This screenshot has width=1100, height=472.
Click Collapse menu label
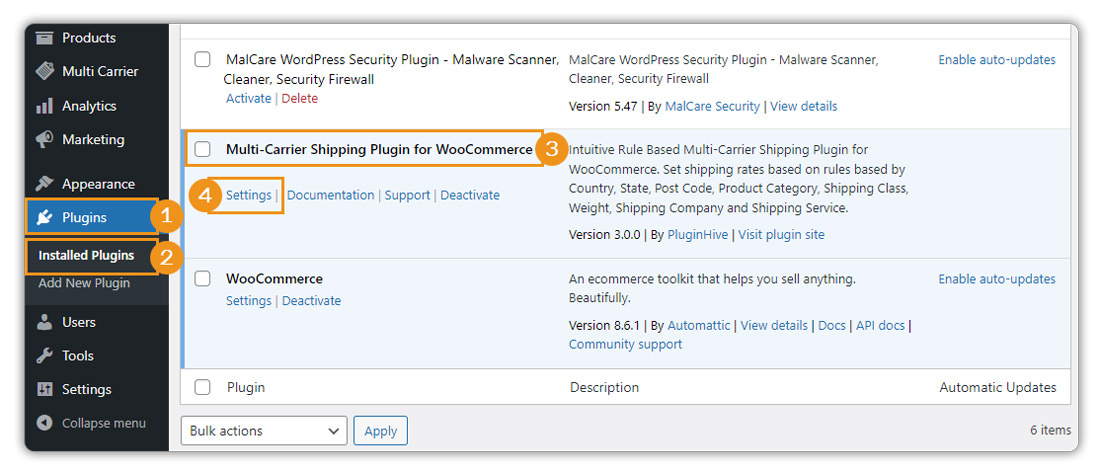pyautogui.click(x=104, y=423)
